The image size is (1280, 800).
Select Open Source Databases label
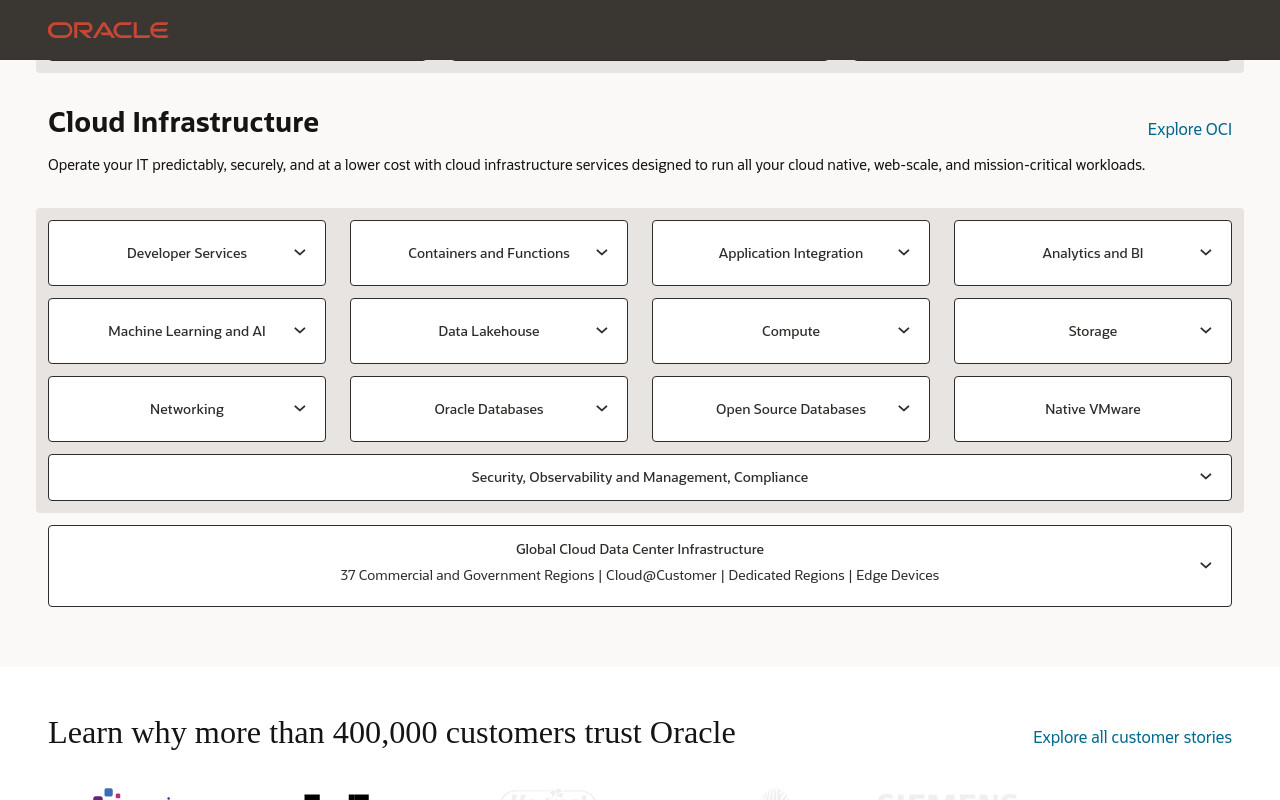pyautogui.click(x=791, y=409)
